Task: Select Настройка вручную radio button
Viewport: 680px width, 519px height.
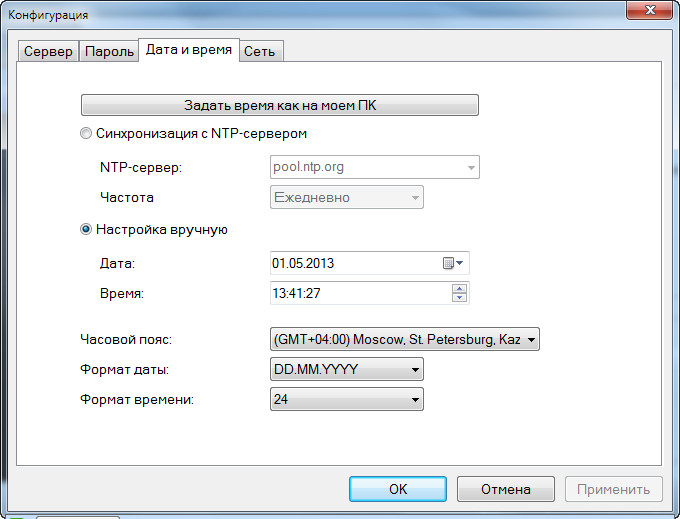Action: point(86,229)
